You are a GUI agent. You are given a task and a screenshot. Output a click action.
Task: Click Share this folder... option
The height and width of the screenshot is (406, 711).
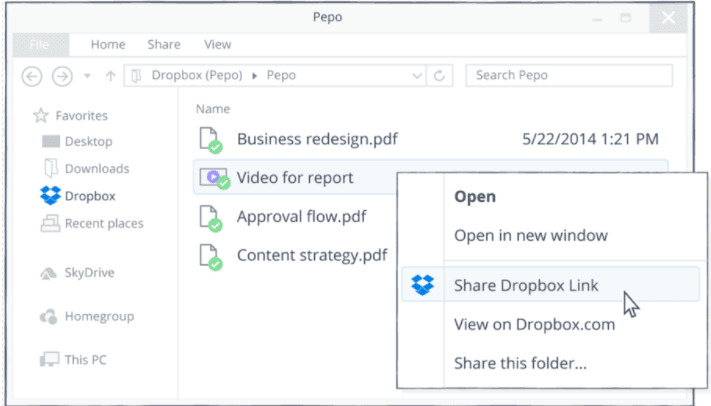520,363
